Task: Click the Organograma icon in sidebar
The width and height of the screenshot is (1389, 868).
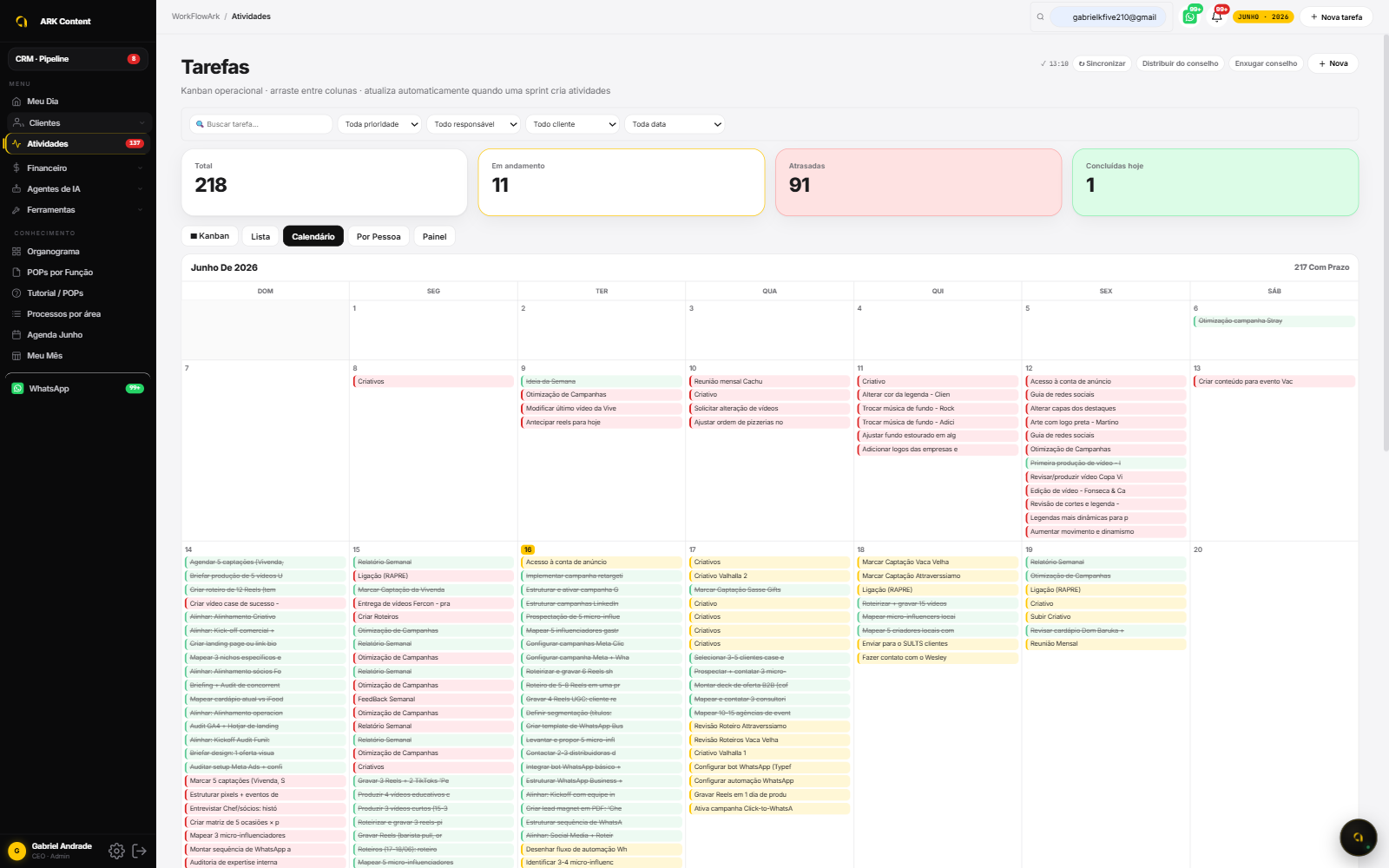Action: coord(16,252)
